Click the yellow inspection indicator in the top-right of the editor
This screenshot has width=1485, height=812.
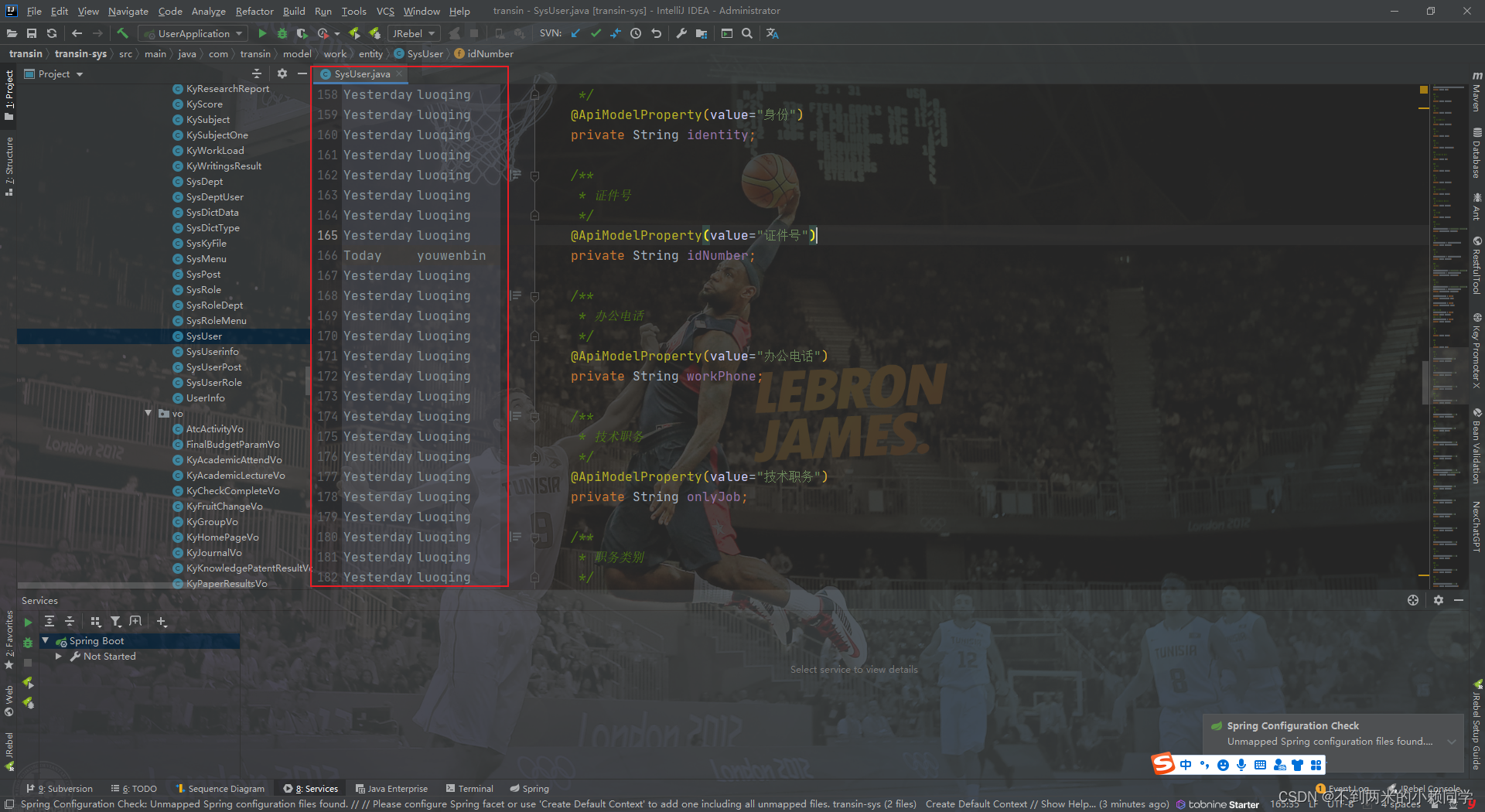[1423, 90]
